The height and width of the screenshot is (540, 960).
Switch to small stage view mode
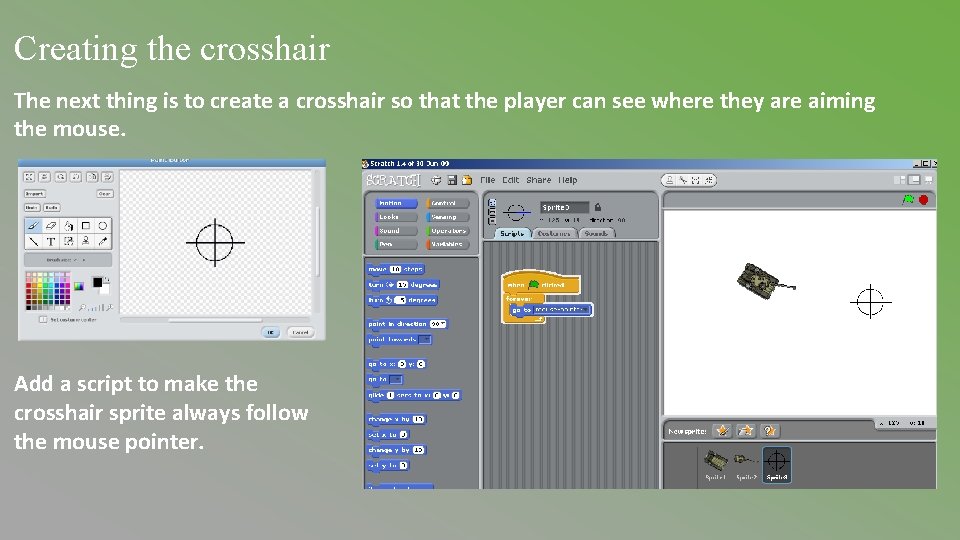point(900,180)
